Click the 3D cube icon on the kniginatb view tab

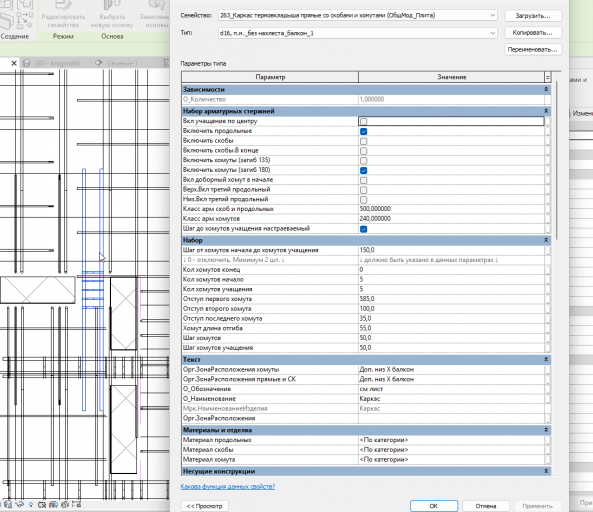[x=26, y=63]
